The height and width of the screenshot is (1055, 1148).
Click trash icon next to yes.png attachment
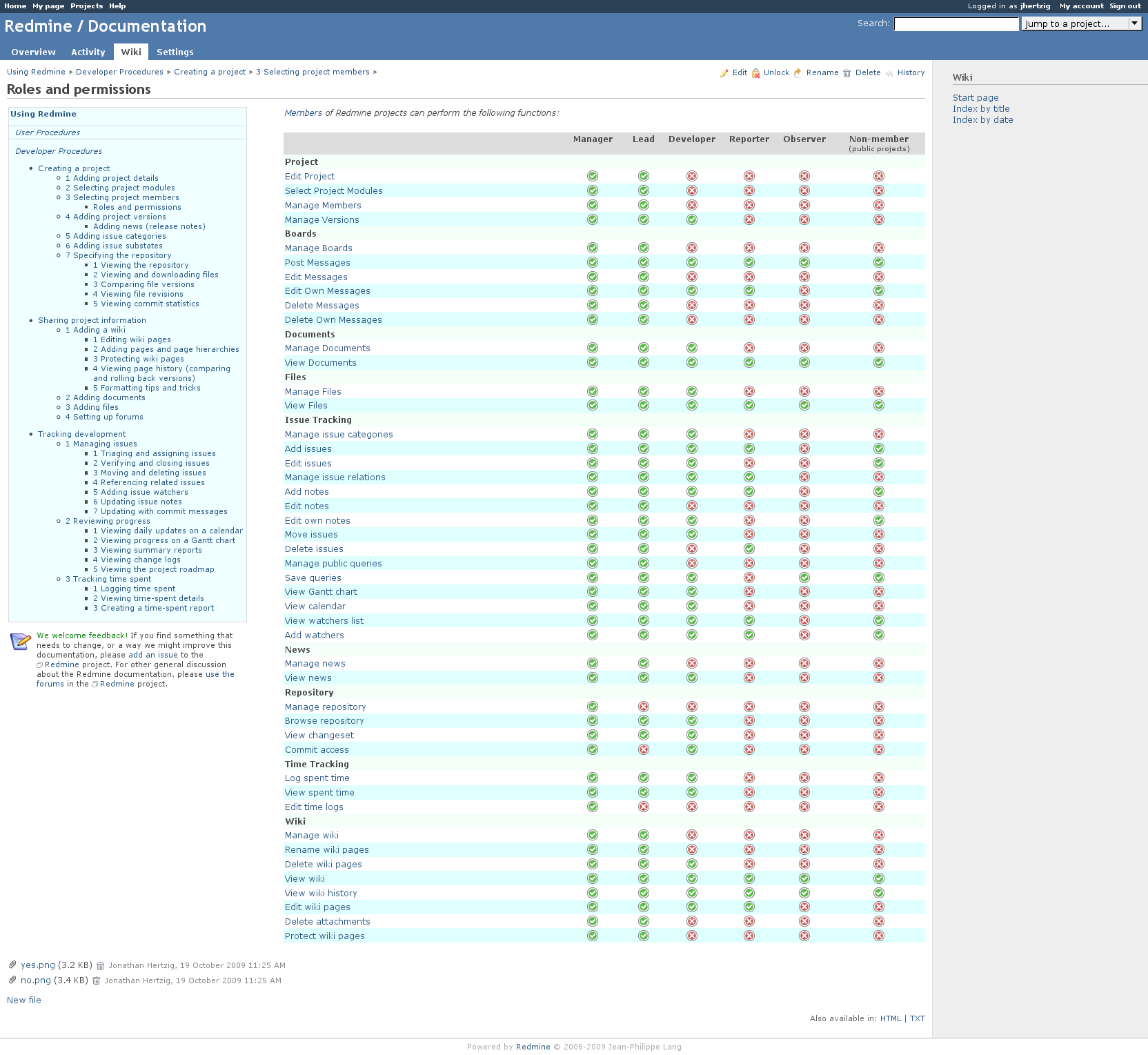point(100,966)
